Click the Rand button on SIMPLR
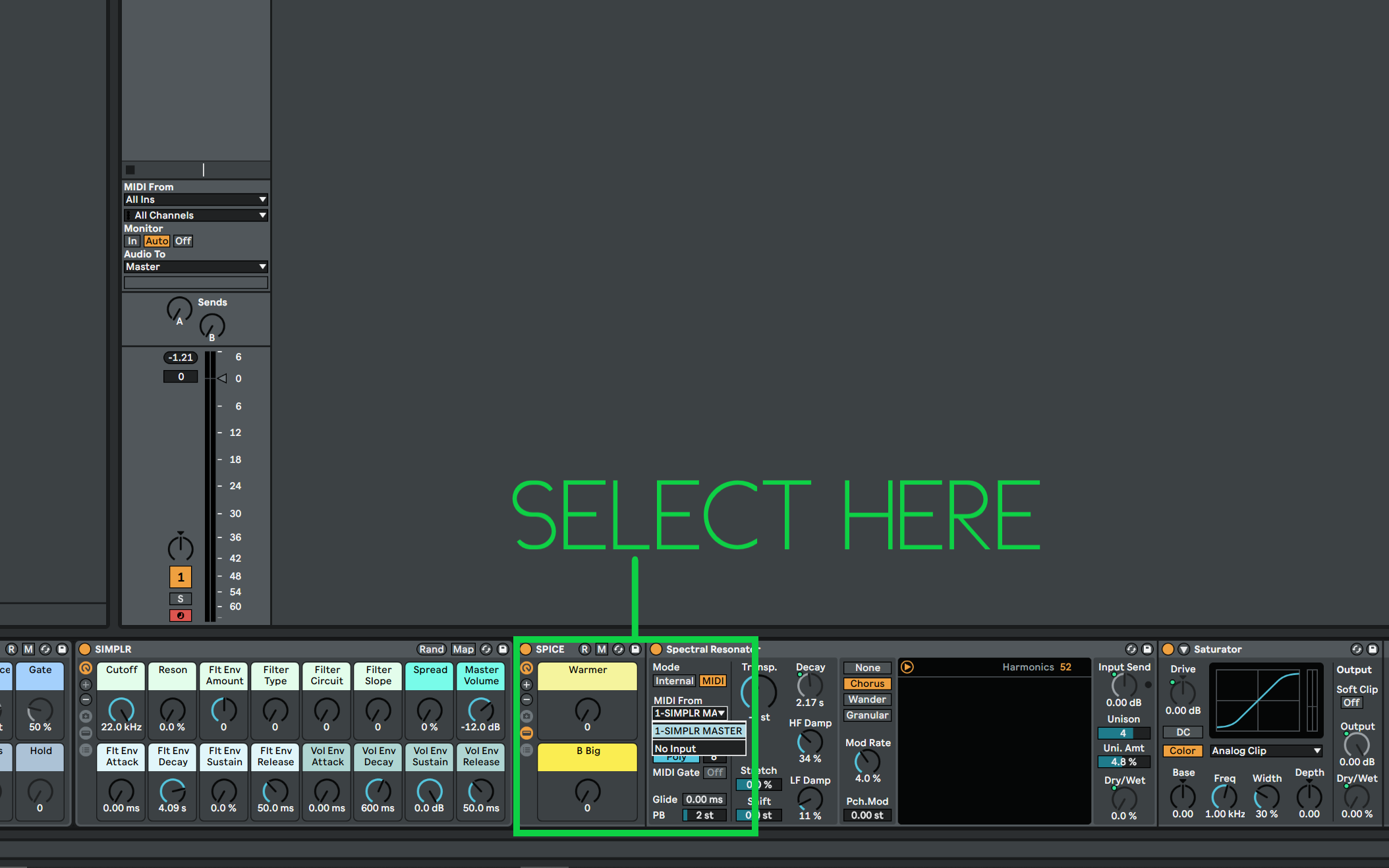 click(432, 649)
